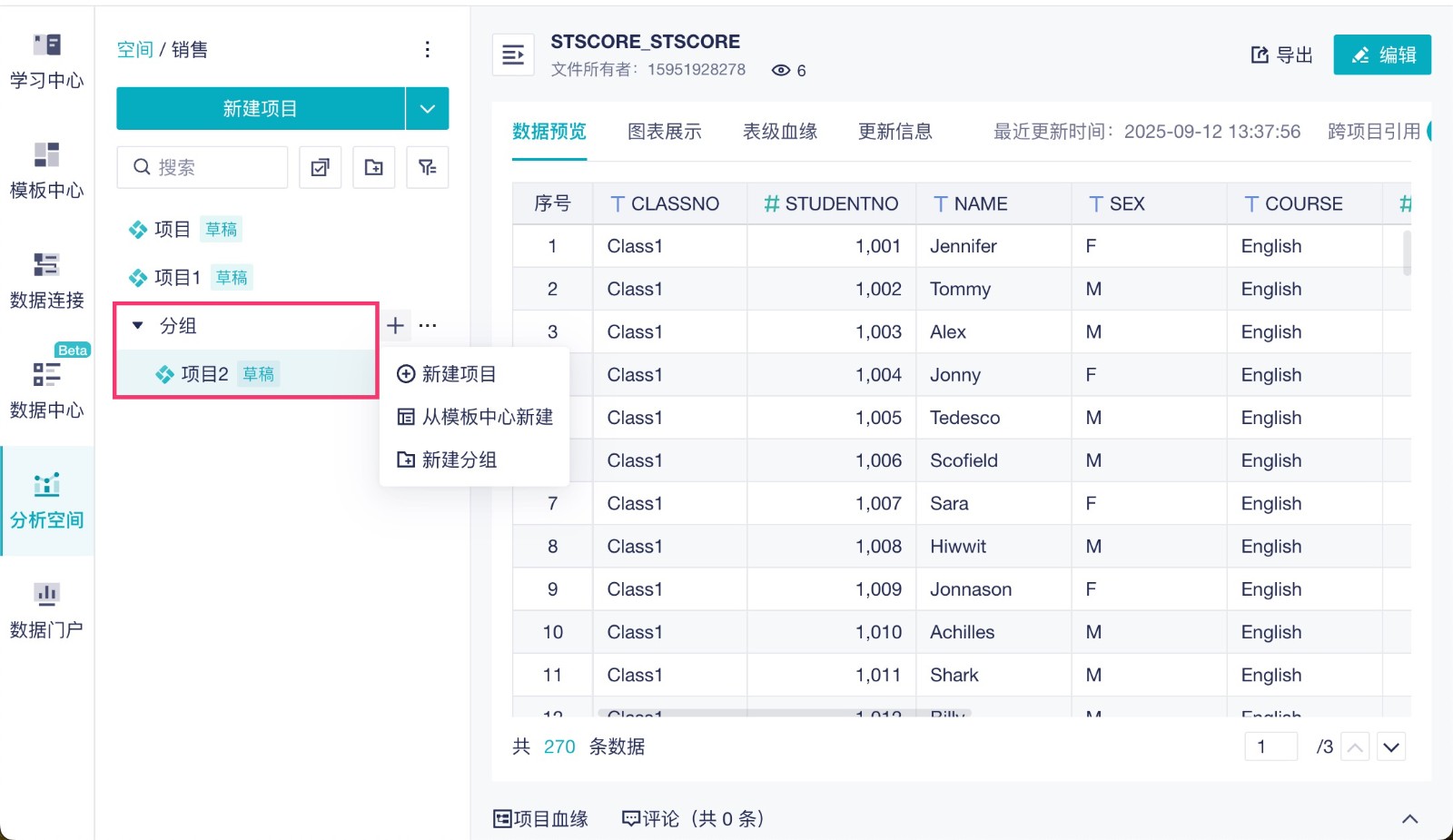Click the 导出 export button
This screenshot has width=1453, height=840.
pos(1281,55)
